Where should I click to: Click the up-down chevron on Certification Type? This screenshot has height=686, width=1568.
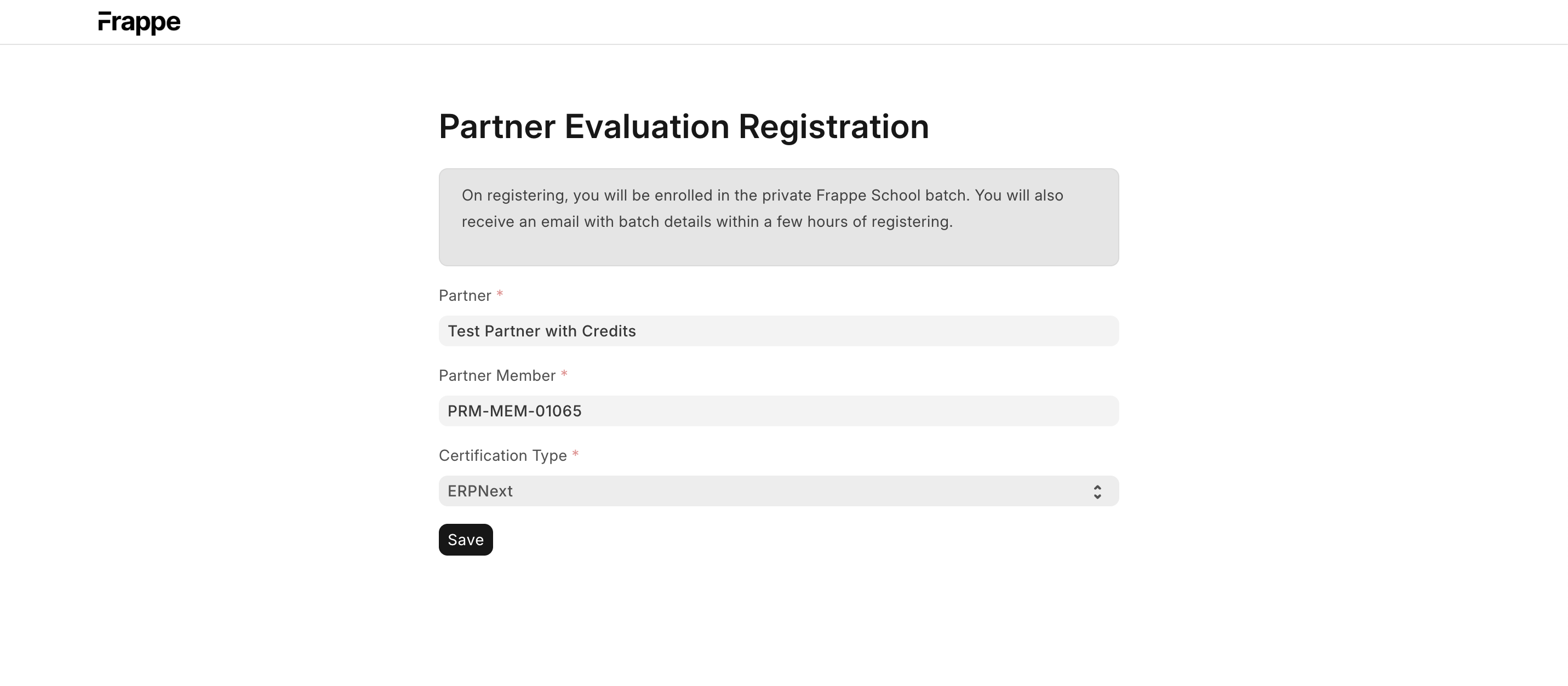[1097, 490]
